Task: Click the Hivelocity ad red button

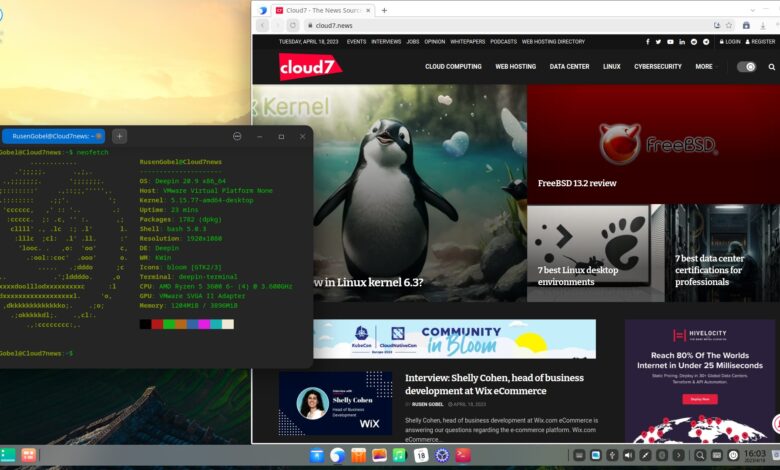Action: pos(700,399)
